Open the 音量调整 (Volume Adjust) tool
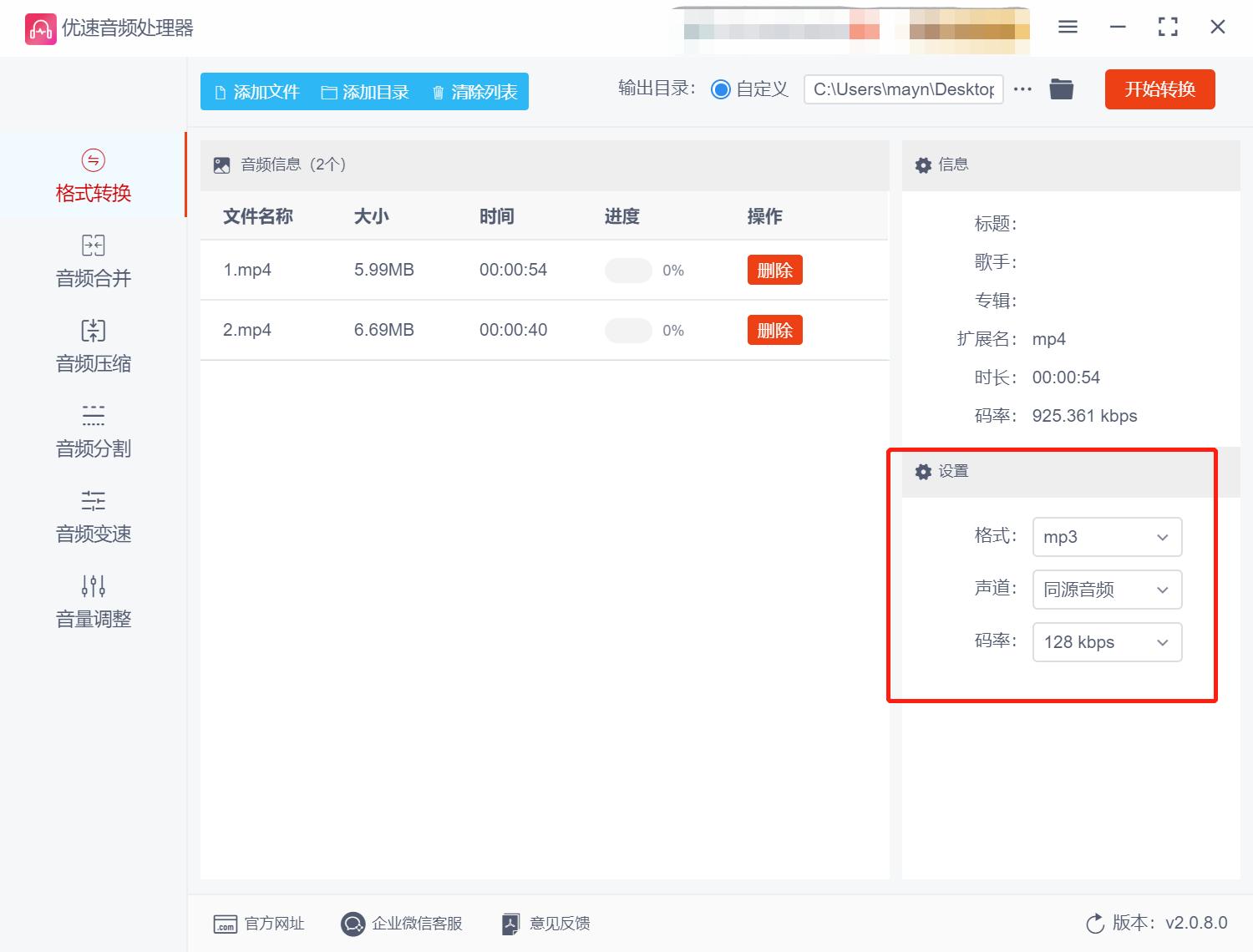Image resolution: width=1253 pixels, height=952 pixels. [92, 600]
